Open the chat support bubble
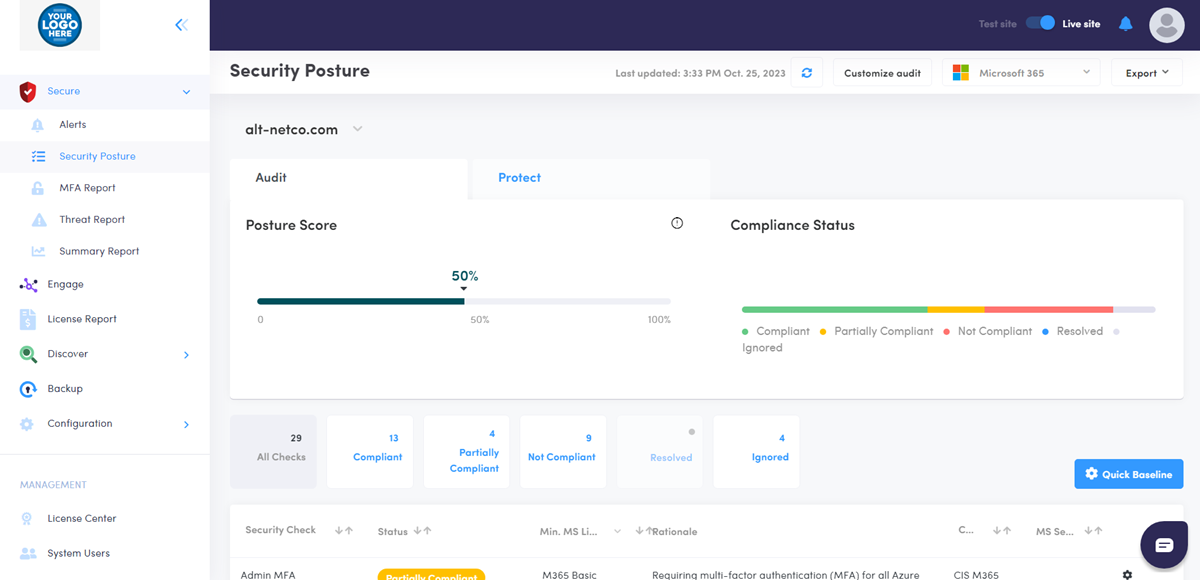 coord(1164,545)
